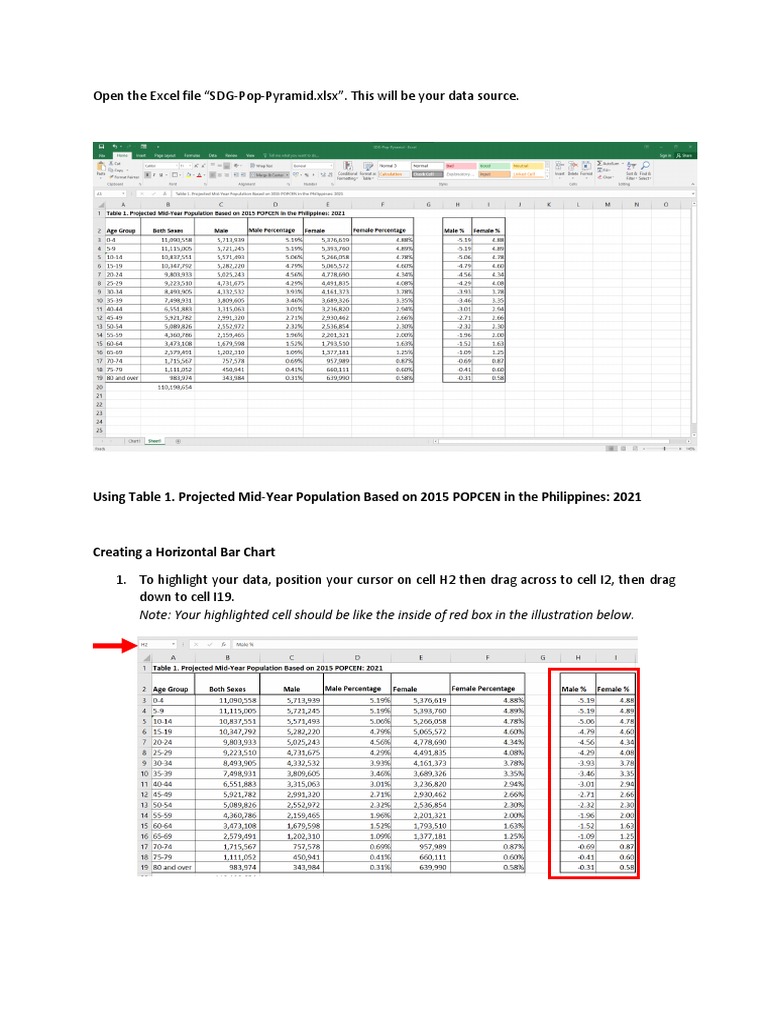Image resolution: width=768 pixels, height=1024 pixels.
Task: Toggle Center horizontal alignment
Action: pyautogui.click(x=219, y=175)
